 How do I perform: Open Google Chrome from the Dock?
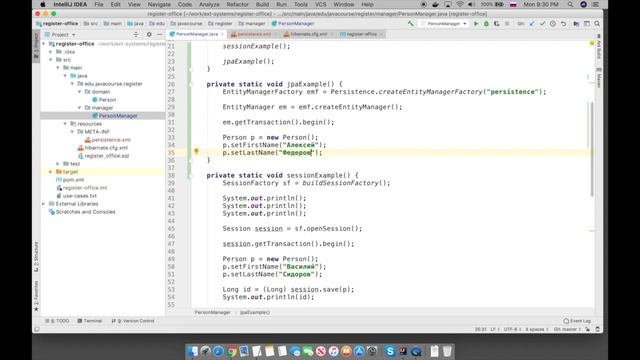(x=231, y=351)
